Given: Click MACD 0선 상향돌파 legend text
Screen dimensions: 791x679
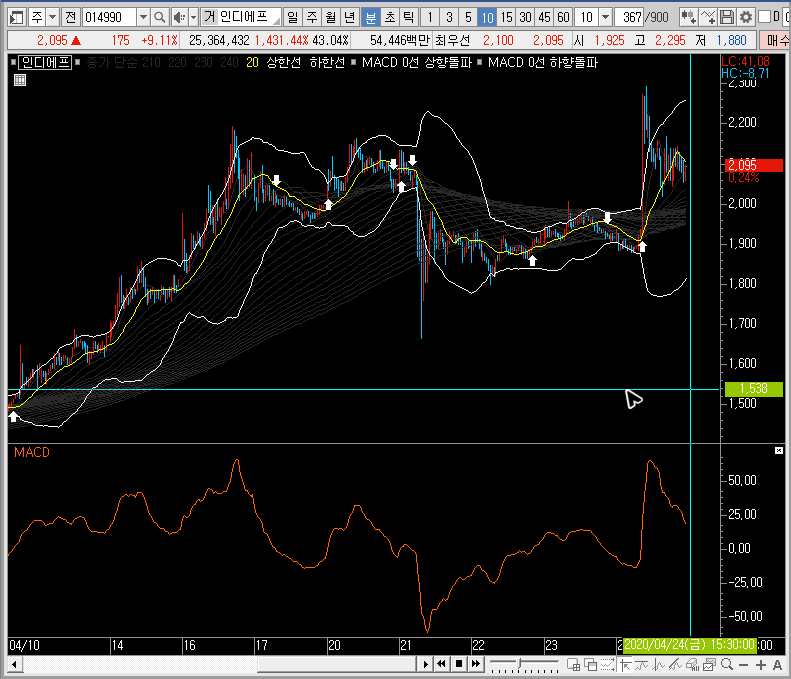Looking at the screenshot, I should [x=416, y=63].
